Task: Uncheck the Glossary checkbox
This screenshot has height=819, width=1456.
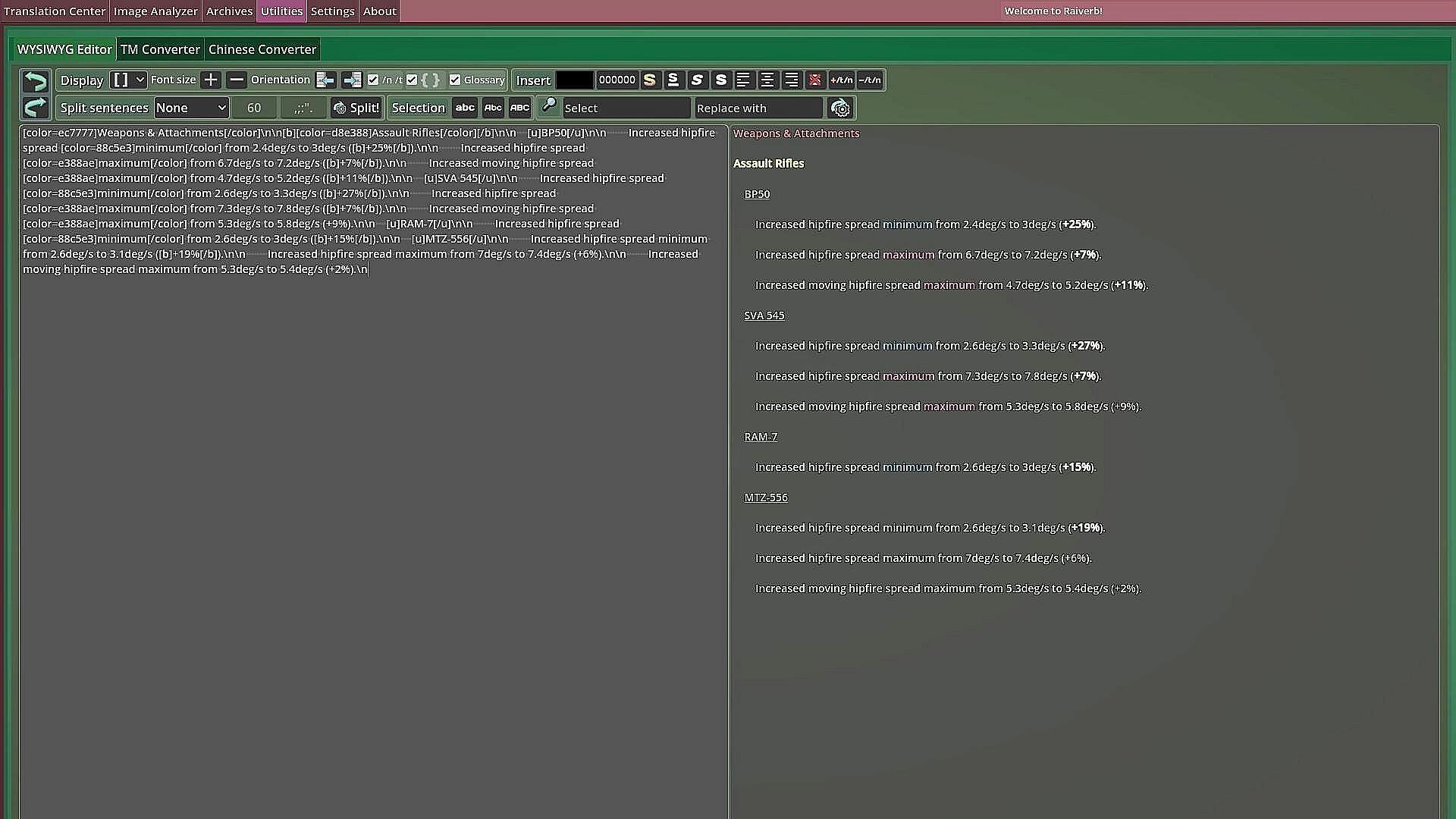Action: coord(455,80)
